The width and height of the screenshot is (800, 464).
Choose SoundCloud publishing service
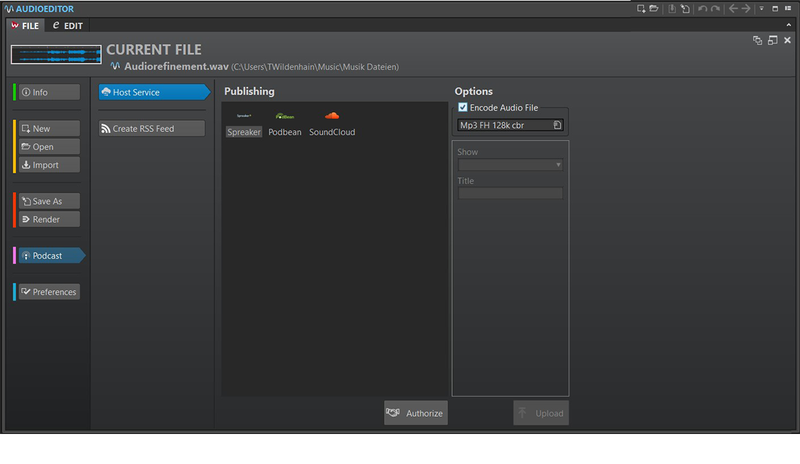[x=332, y=125]
